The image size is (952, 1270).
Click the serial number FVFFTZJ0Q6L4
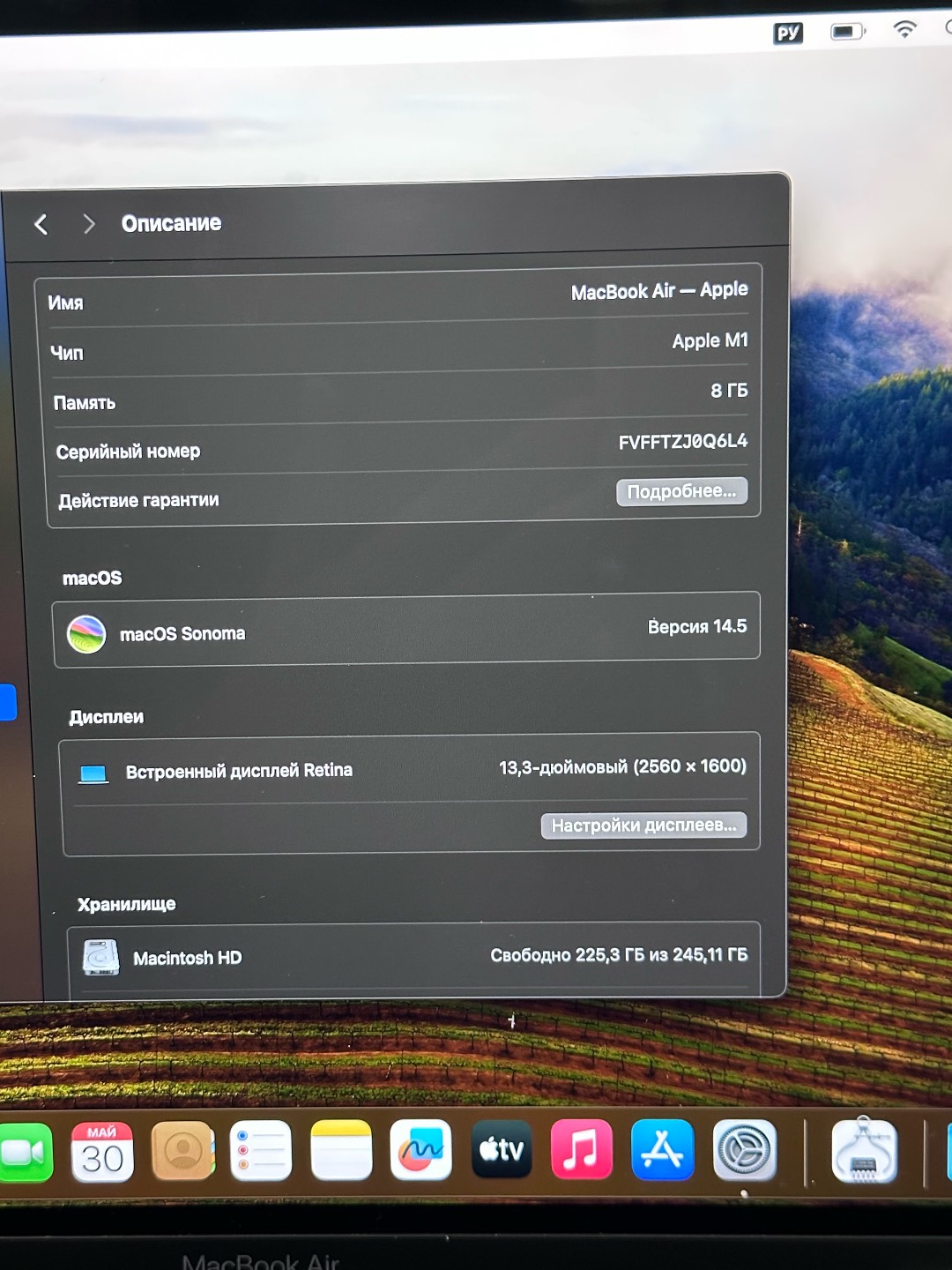click(x=683, y=441)
